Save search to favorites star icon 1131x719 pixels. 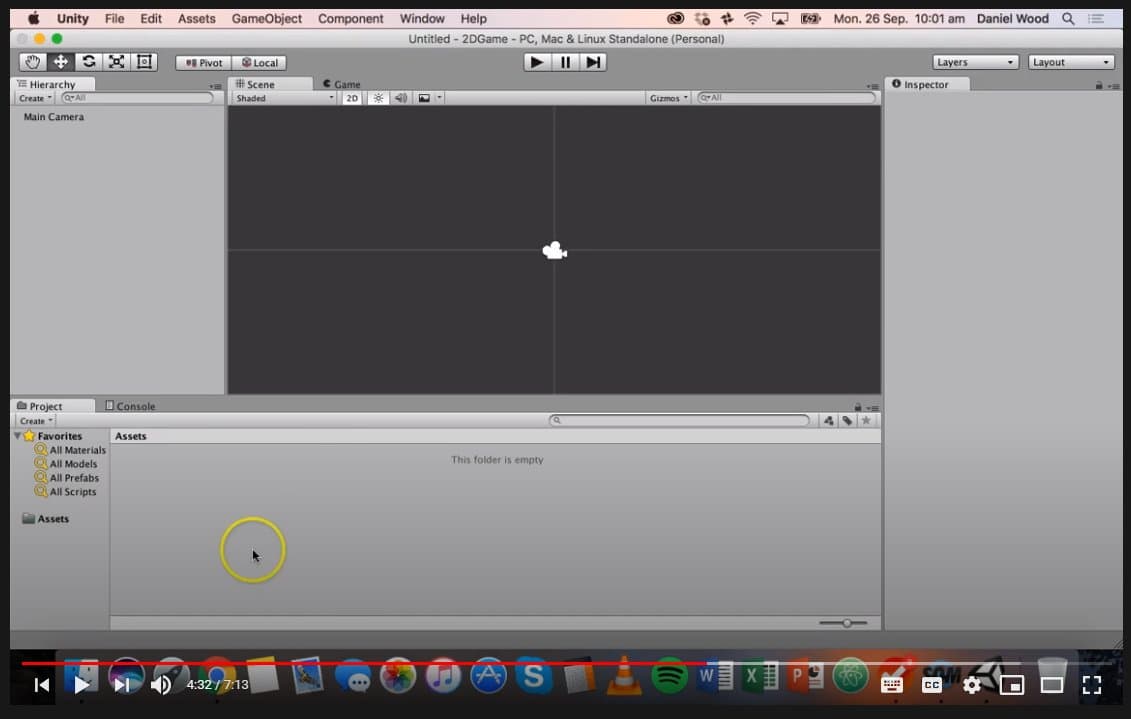(x=866, y=421)
